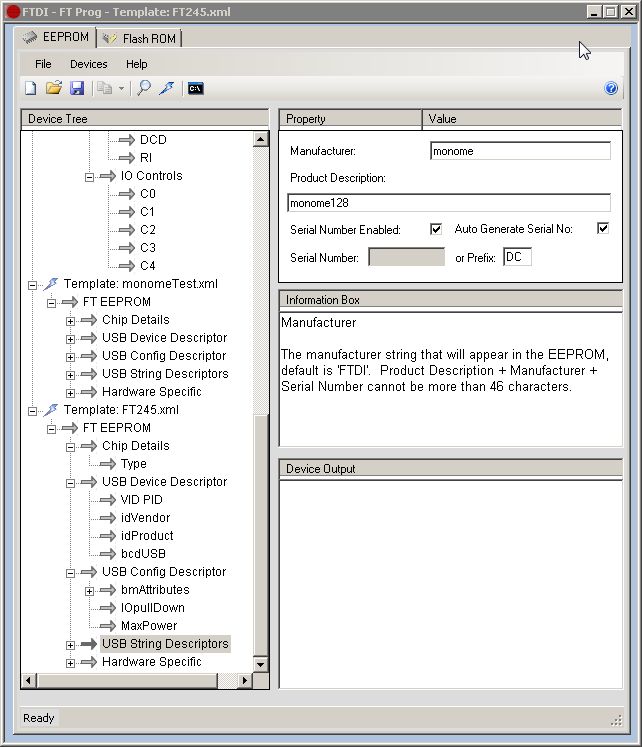Click the Device Tree panel header

pyautogui.click(x=145, y=119)
